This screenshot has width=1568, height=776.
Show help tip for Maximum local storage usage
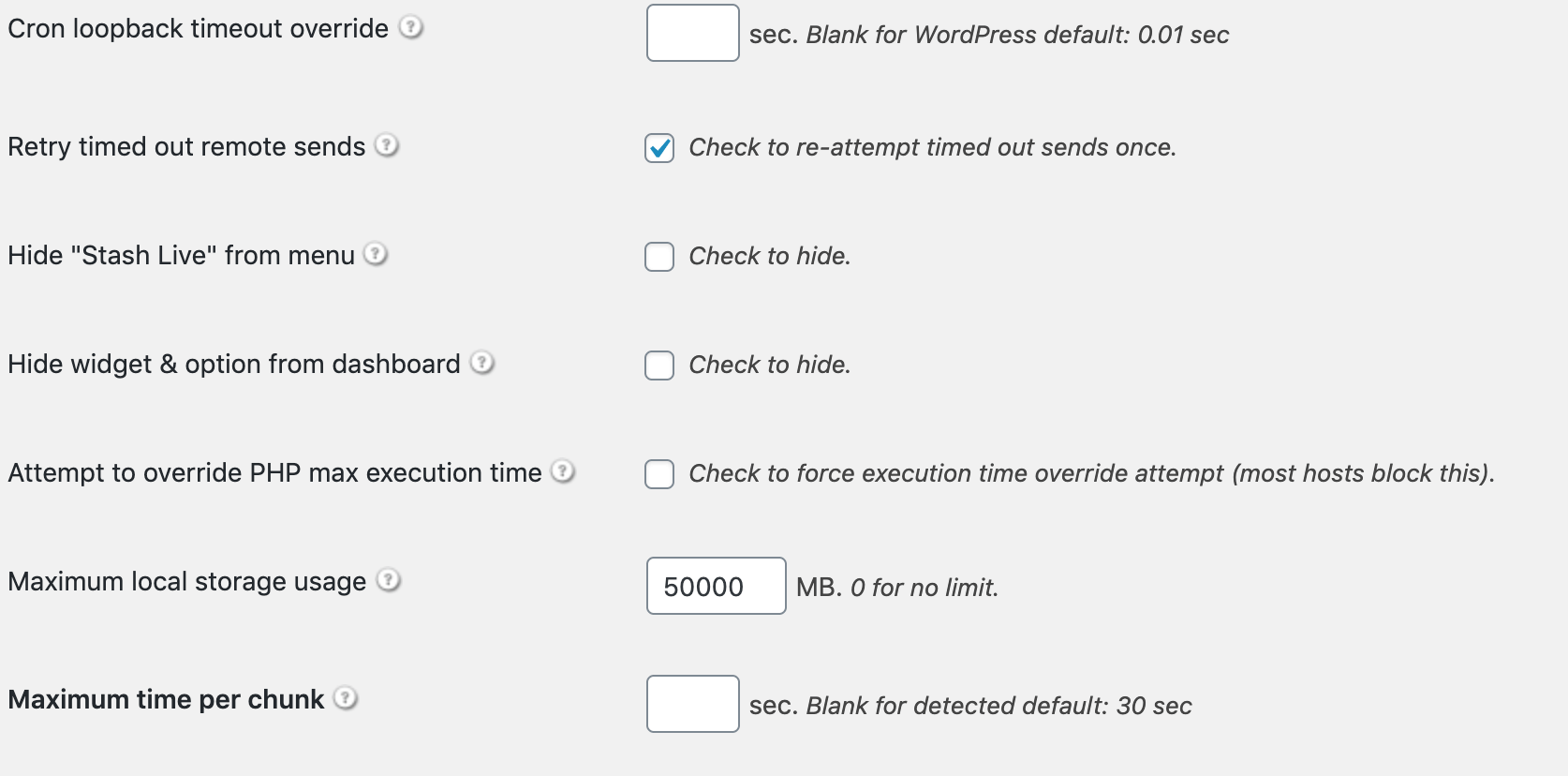[389, 580]
